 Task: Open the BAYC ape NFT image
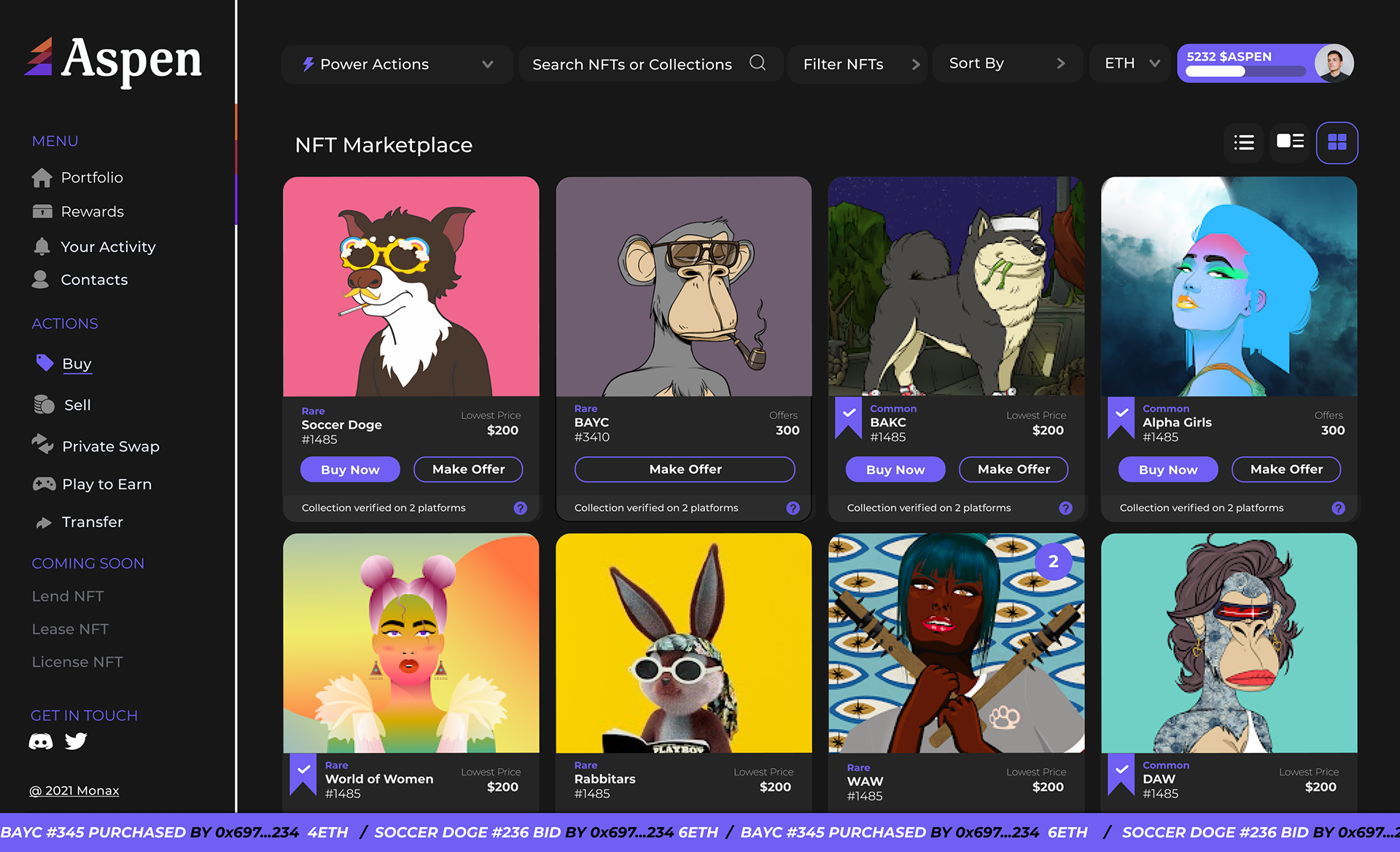click(684, 286)
